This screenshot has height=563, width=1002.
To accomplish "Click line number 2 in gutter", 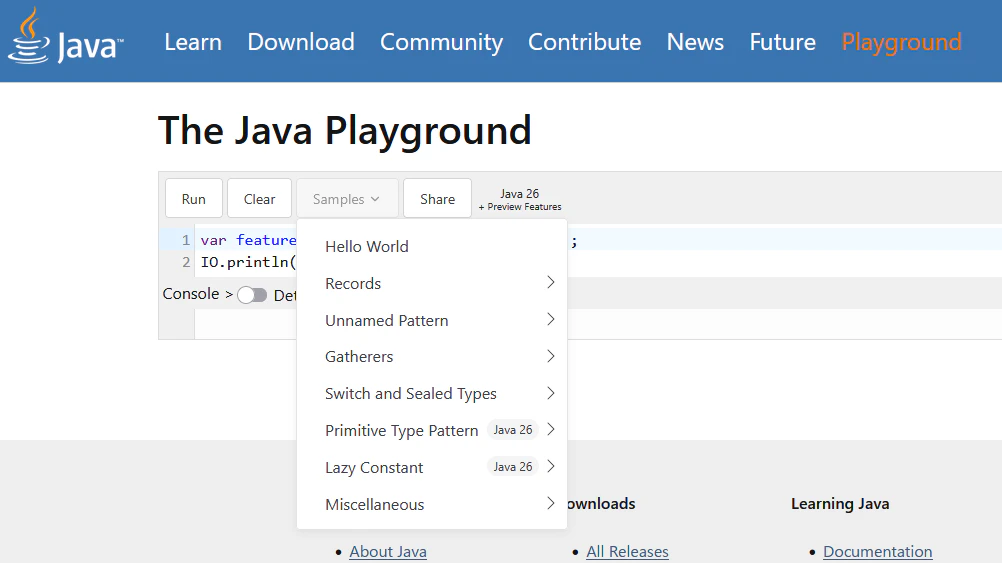I will (x=186, y=262).
